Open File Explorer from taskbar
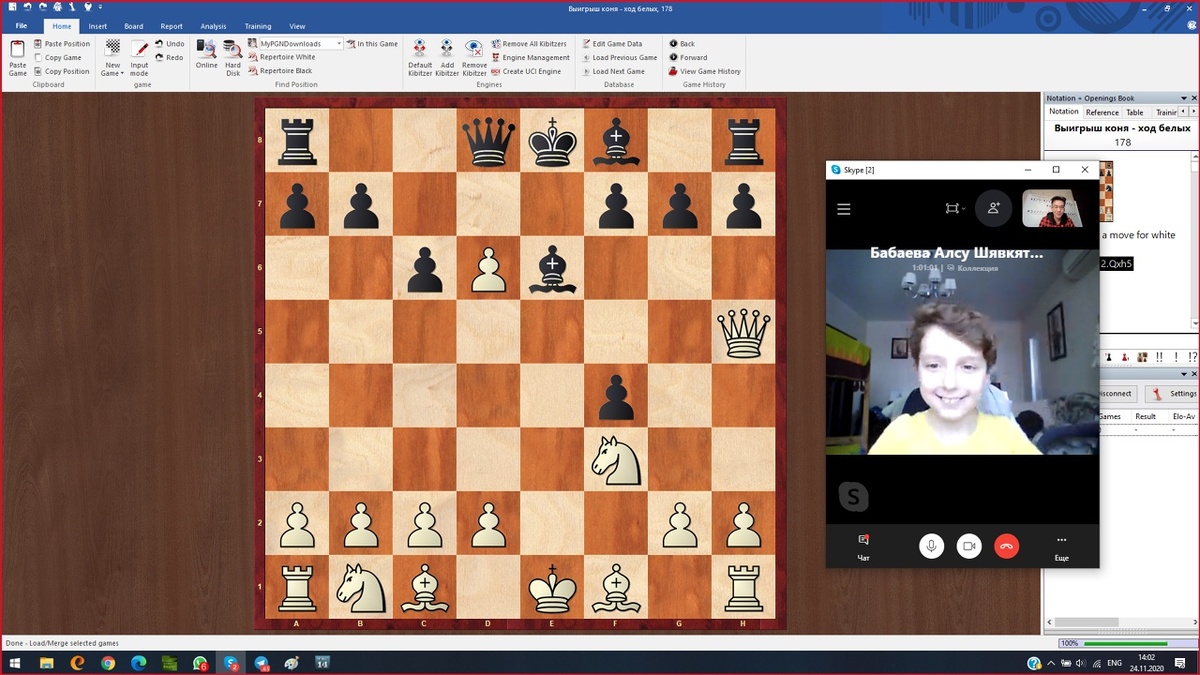The height and width of the screenshot is (675, 1200). (47, 663)
